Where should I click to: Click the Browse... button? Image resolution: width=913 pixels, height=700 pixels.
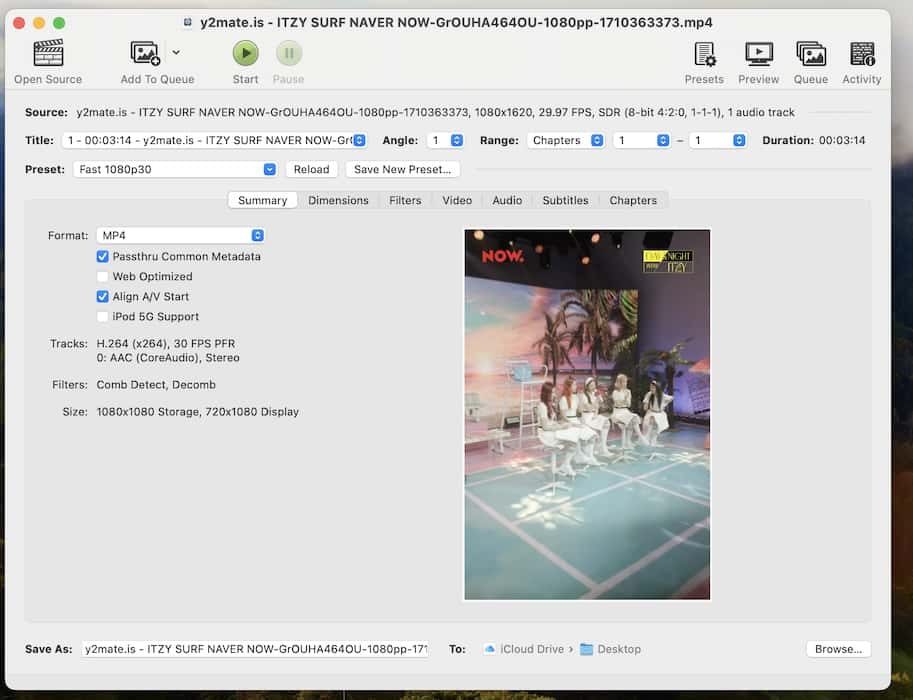(x=838, y=649)
